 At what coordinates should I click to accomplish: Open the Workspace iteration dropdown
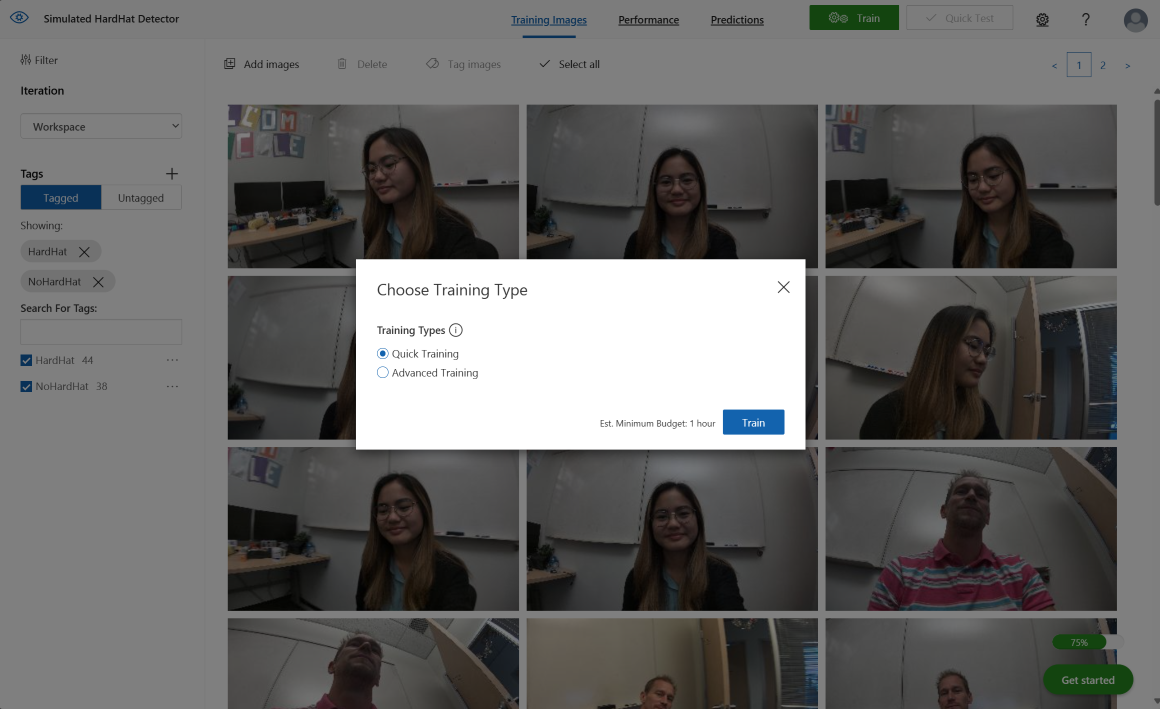(101, 127)
